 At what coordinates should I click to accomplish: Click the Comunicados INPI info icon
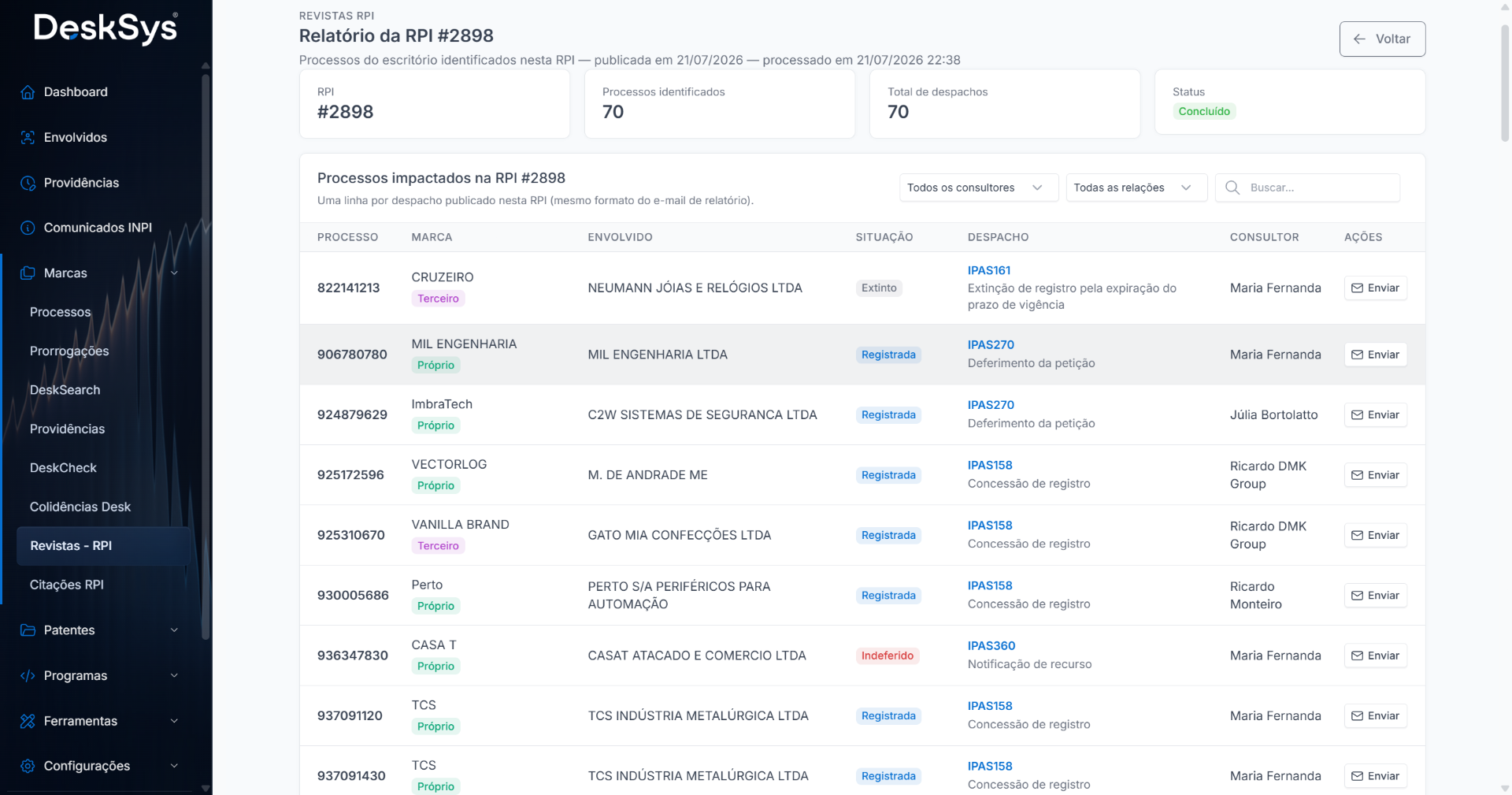click(x=28, y=228)
